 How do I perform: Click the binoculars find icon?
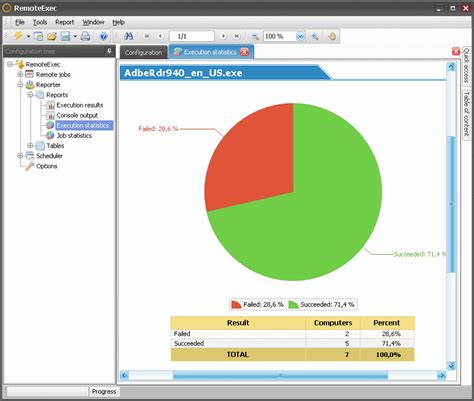(x=128, y=36)
